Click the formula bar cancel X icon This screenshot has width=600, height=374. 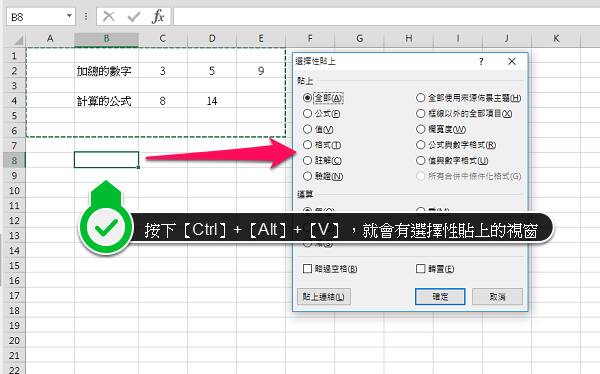point(109,16)
